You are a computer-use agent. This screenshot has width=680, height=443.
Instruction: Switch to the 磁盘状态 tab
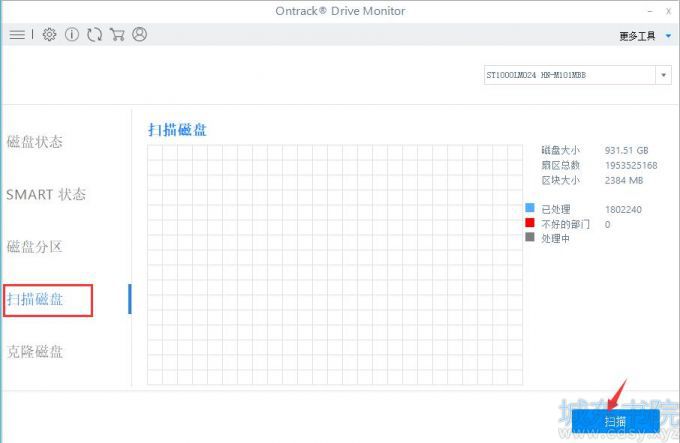pyautogui.click(x=35, y=142)
